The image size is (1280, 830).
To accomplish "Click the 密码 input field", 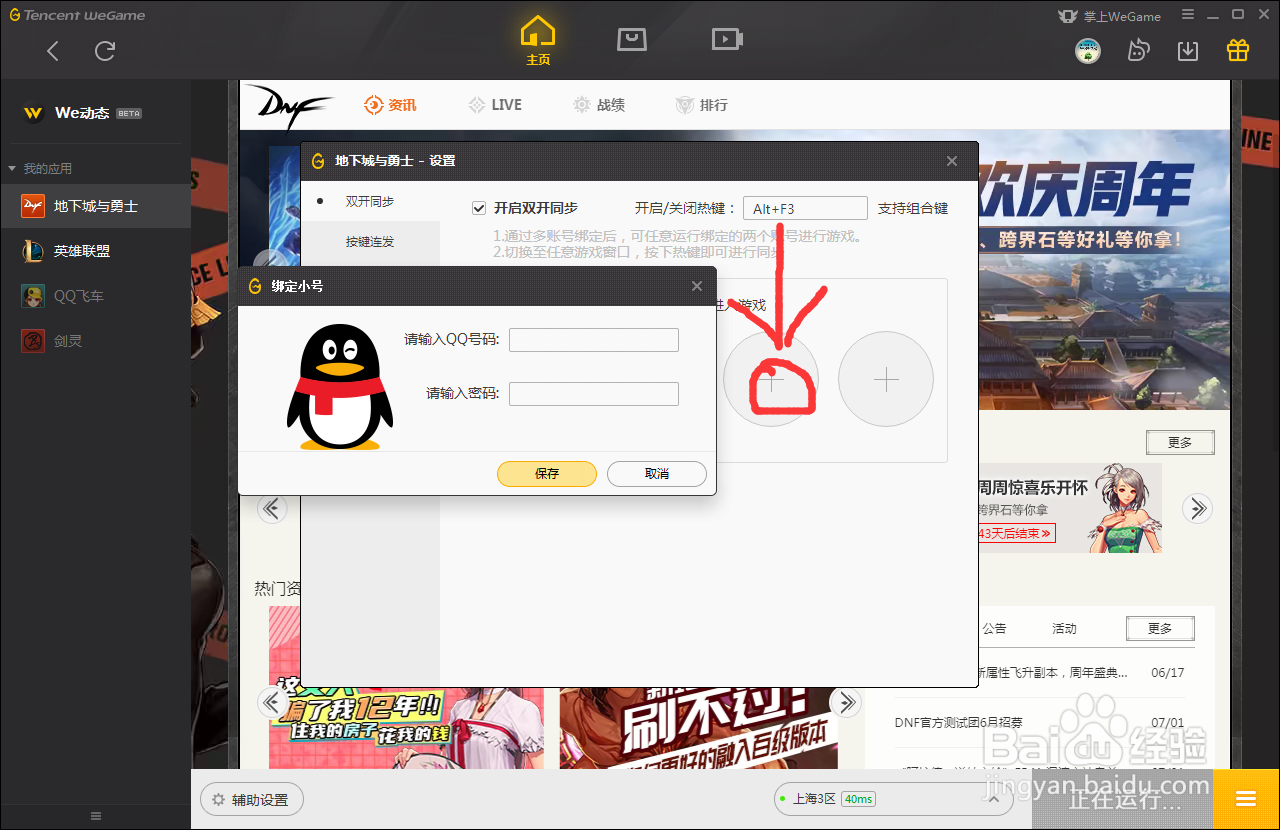I will click(594, 394).
